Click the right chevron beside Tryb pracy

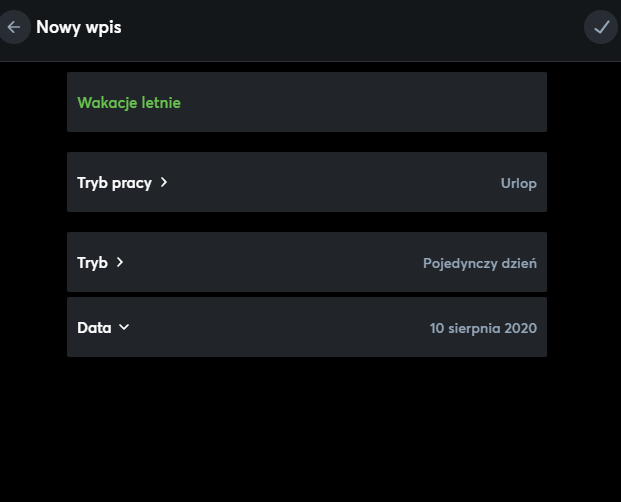tap(164, 182)
